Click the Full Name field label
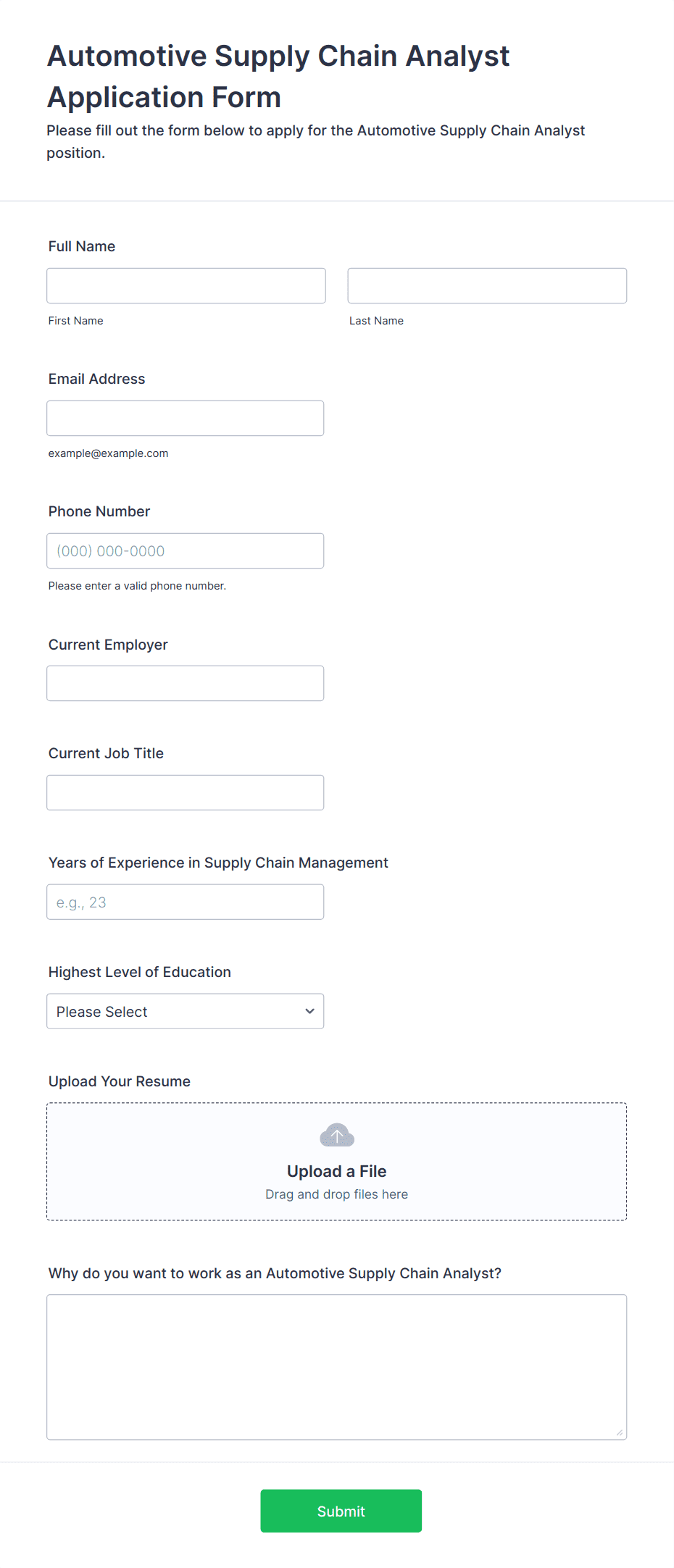 point(82,246)
